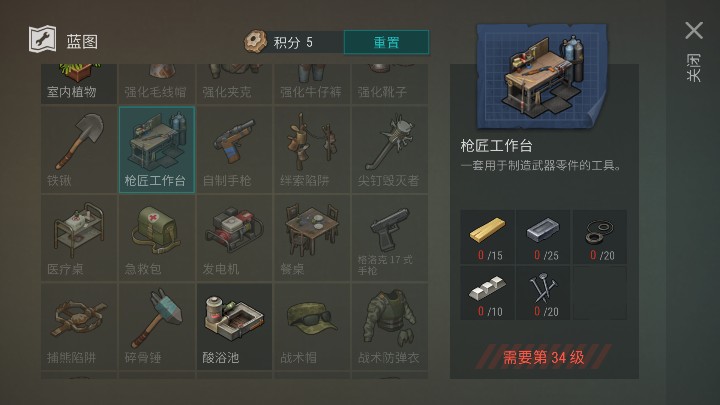Close the blueprint screen with 关闭
Image resolution: width=720 pixels, height=405 pixels.
[x=694, y=51]
